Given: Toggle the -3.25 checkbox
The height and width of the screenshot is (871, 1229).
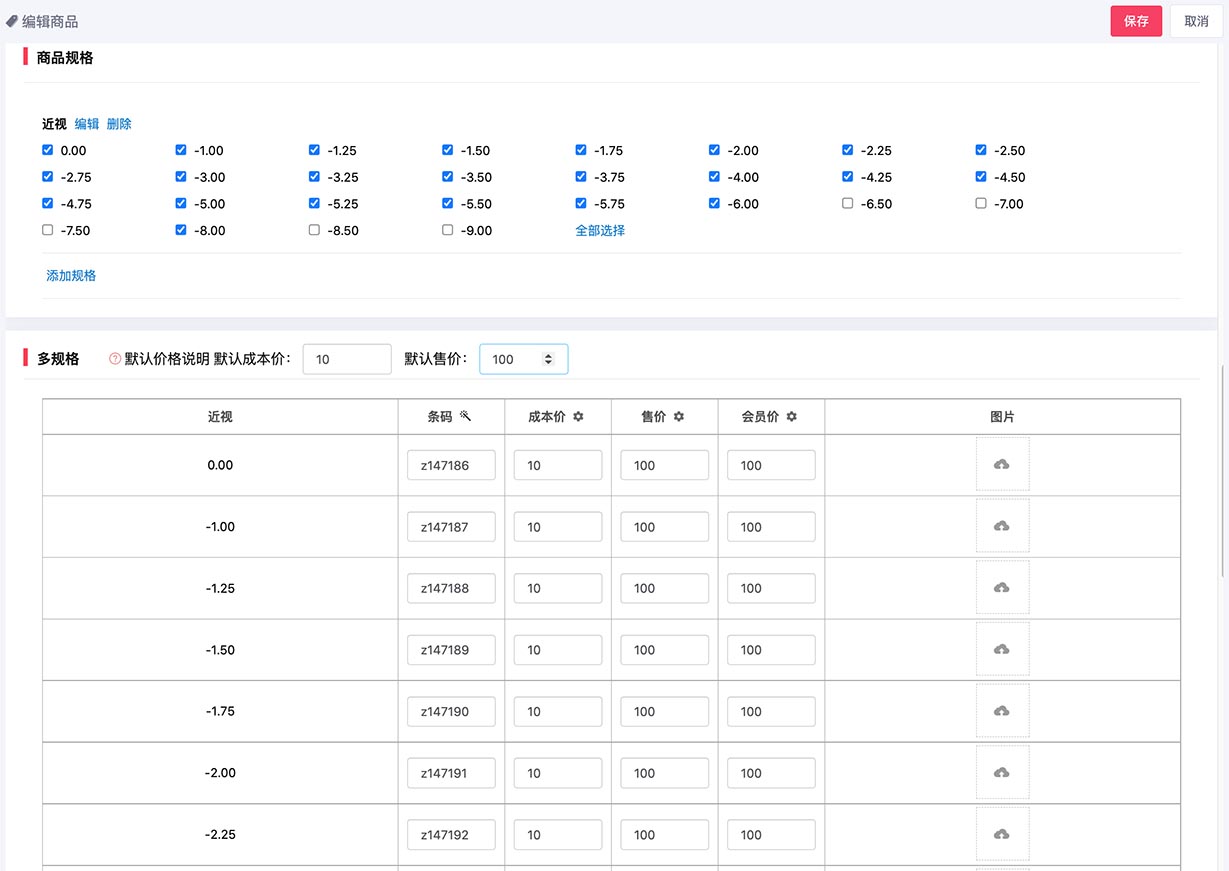Looking at the screenshot, I should [x=314, y=177].
